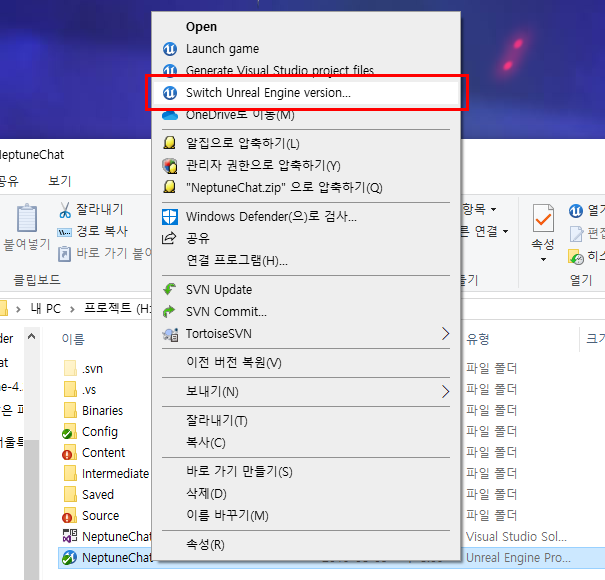Click the history clock icon in ribbon
Image resolution: width=605 pixels, height=580 pixels.
pos(576,257)
